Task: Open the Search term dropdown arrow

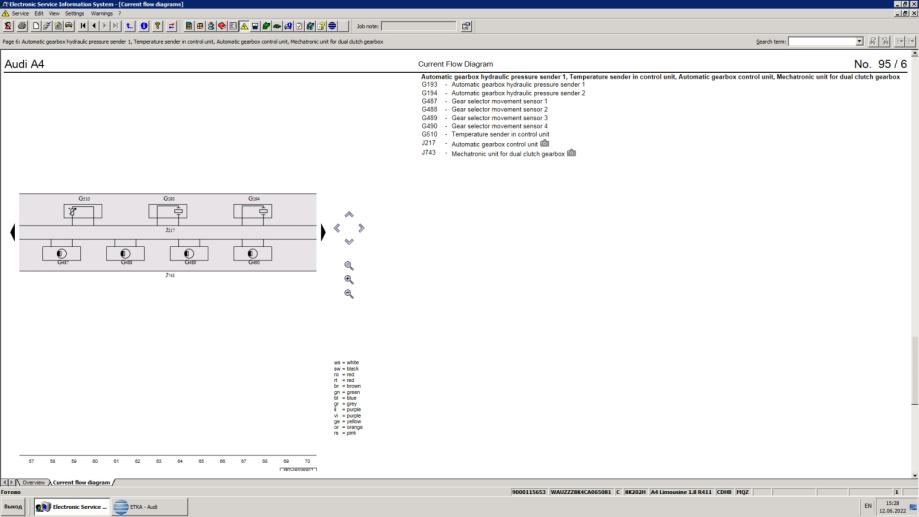Action: coord(859,41)
